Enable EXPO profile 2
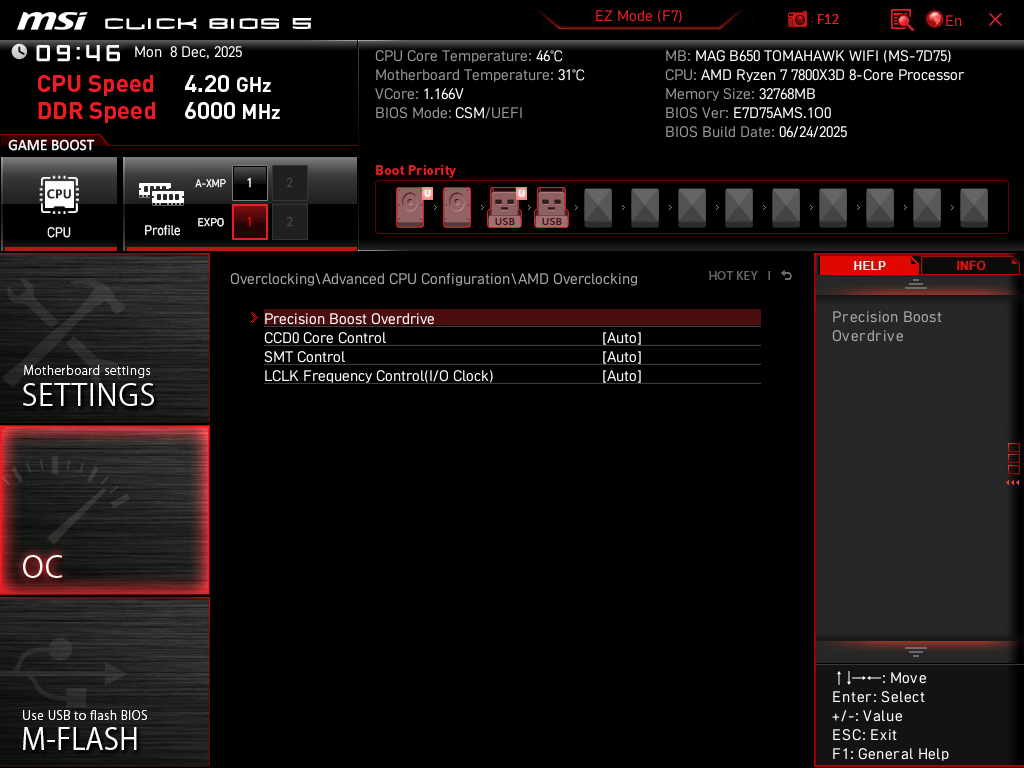1024x768 pixels. 289,222
